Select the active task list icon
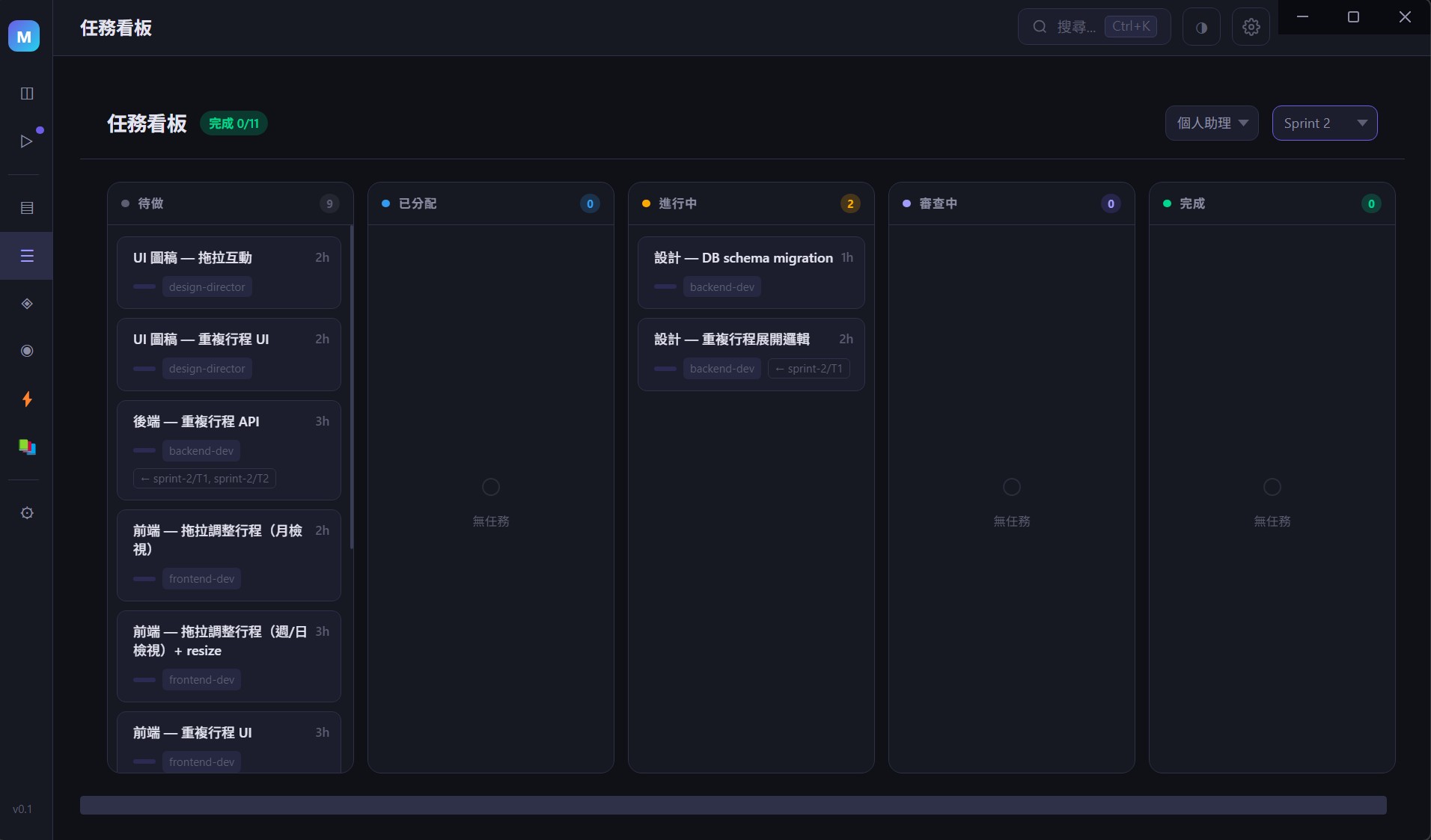This screenshot has width=1431, height=840. pos(27,256)
